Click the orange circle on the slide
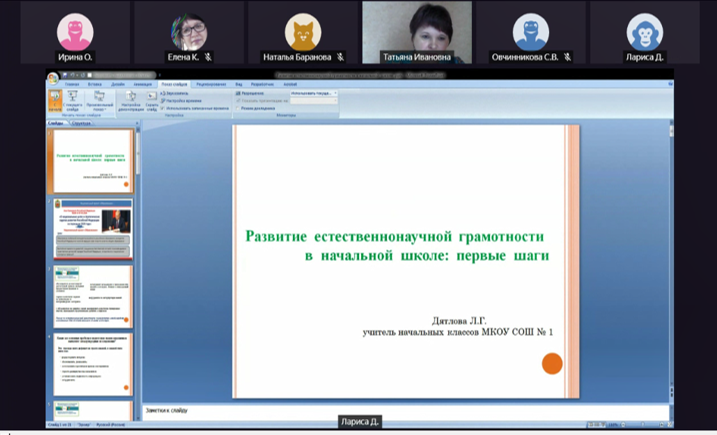 click(551, 363)
